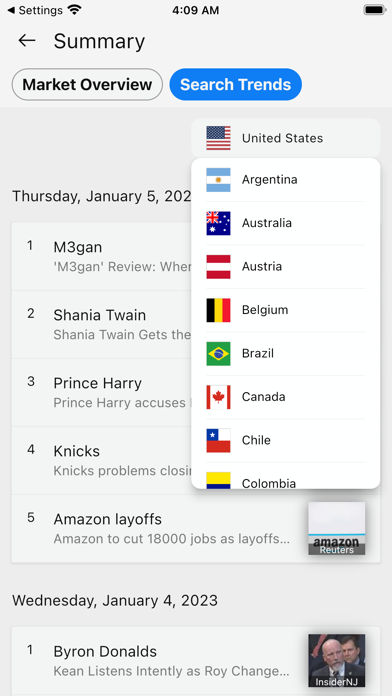Click the Brazil flag icon
This screenshot has height=696, width=392.
tap(218, 354)
